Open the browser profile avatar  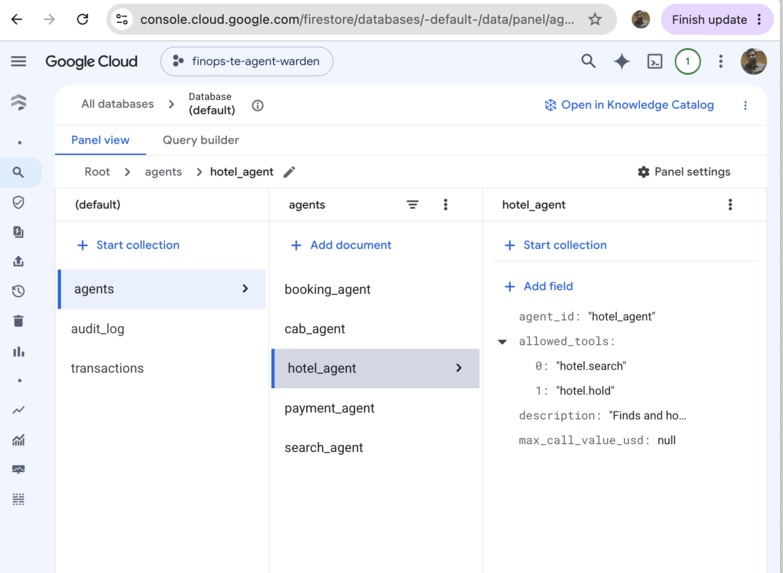point(641,19)
